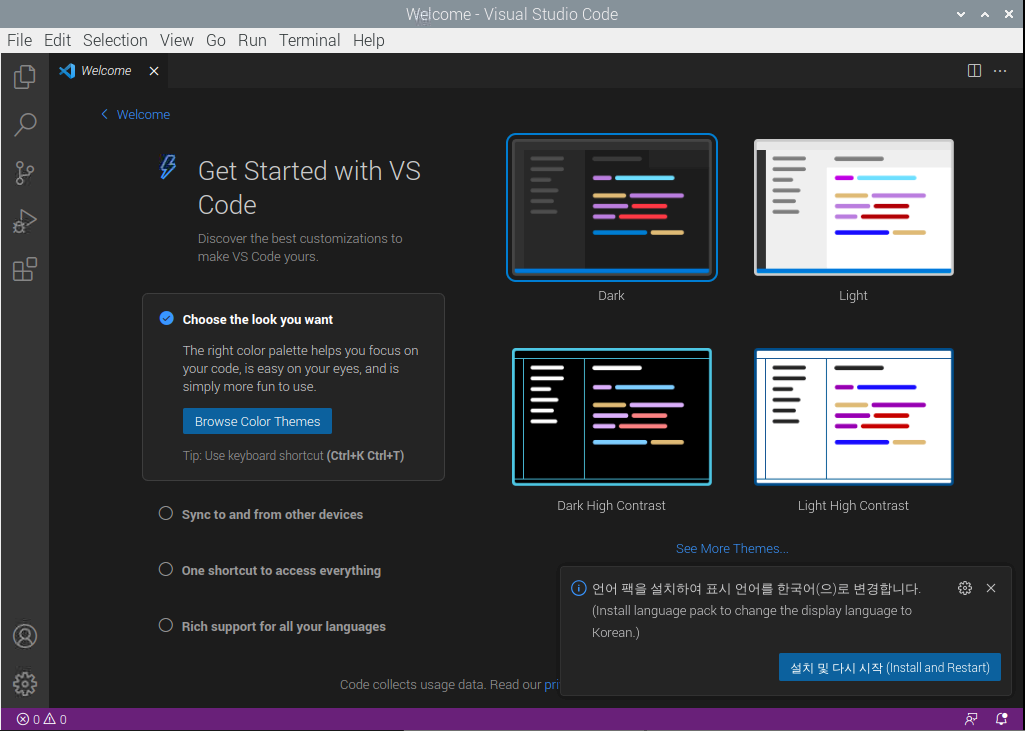Open the Edit menu
1025x731 pixels.
coord(58,41)
